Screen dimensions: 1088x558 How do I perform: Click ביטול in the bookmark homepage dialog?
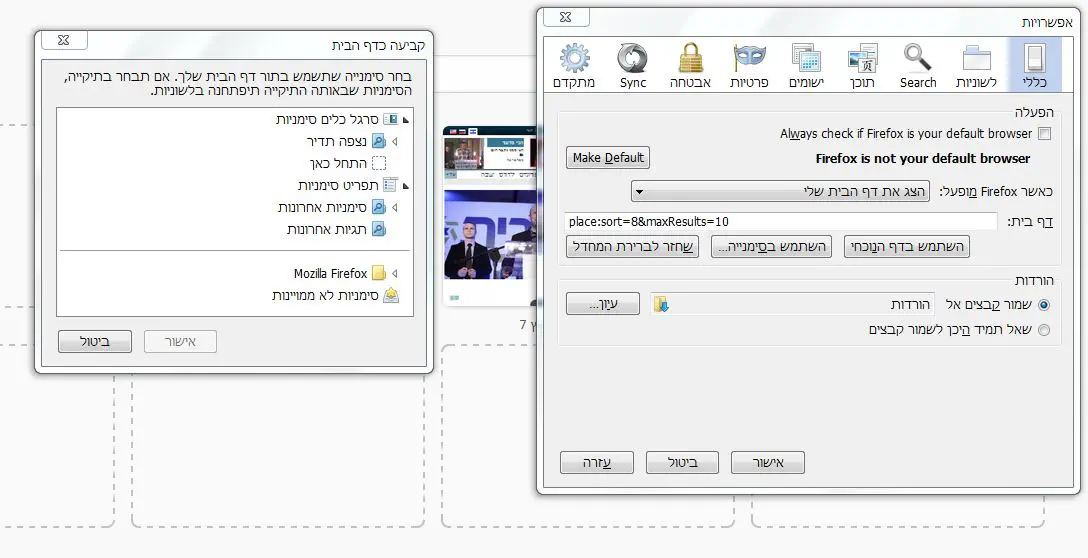(x=95, y=342)
